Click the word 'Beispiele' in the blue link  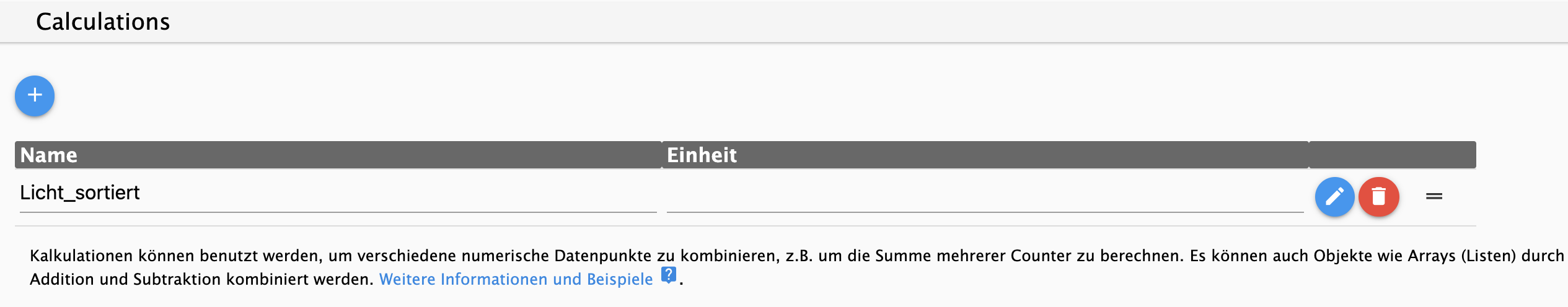click(620, 279)
